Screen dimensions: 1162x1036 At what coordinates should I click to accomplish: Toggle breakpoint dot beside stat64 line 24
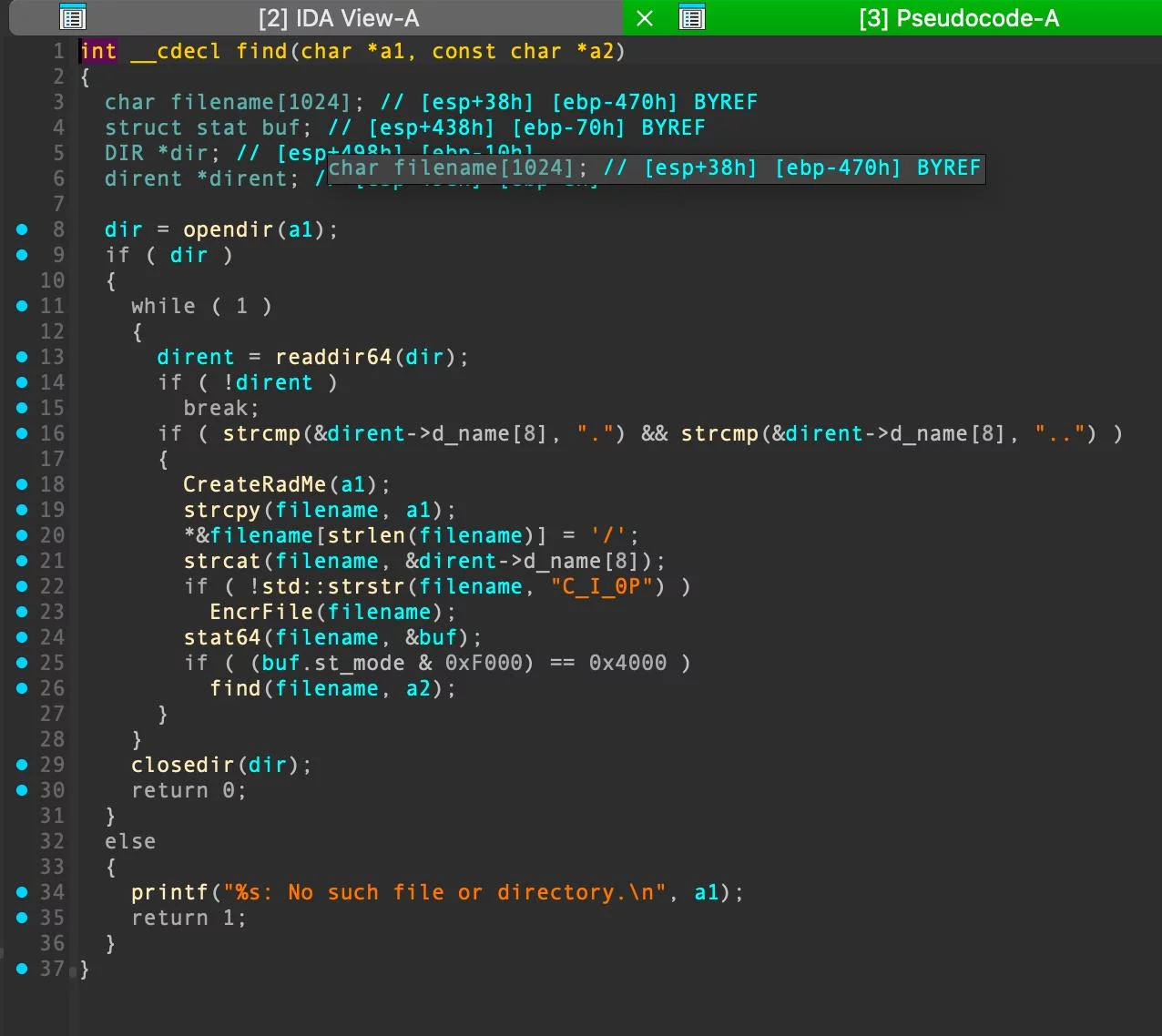coord(22,637)
